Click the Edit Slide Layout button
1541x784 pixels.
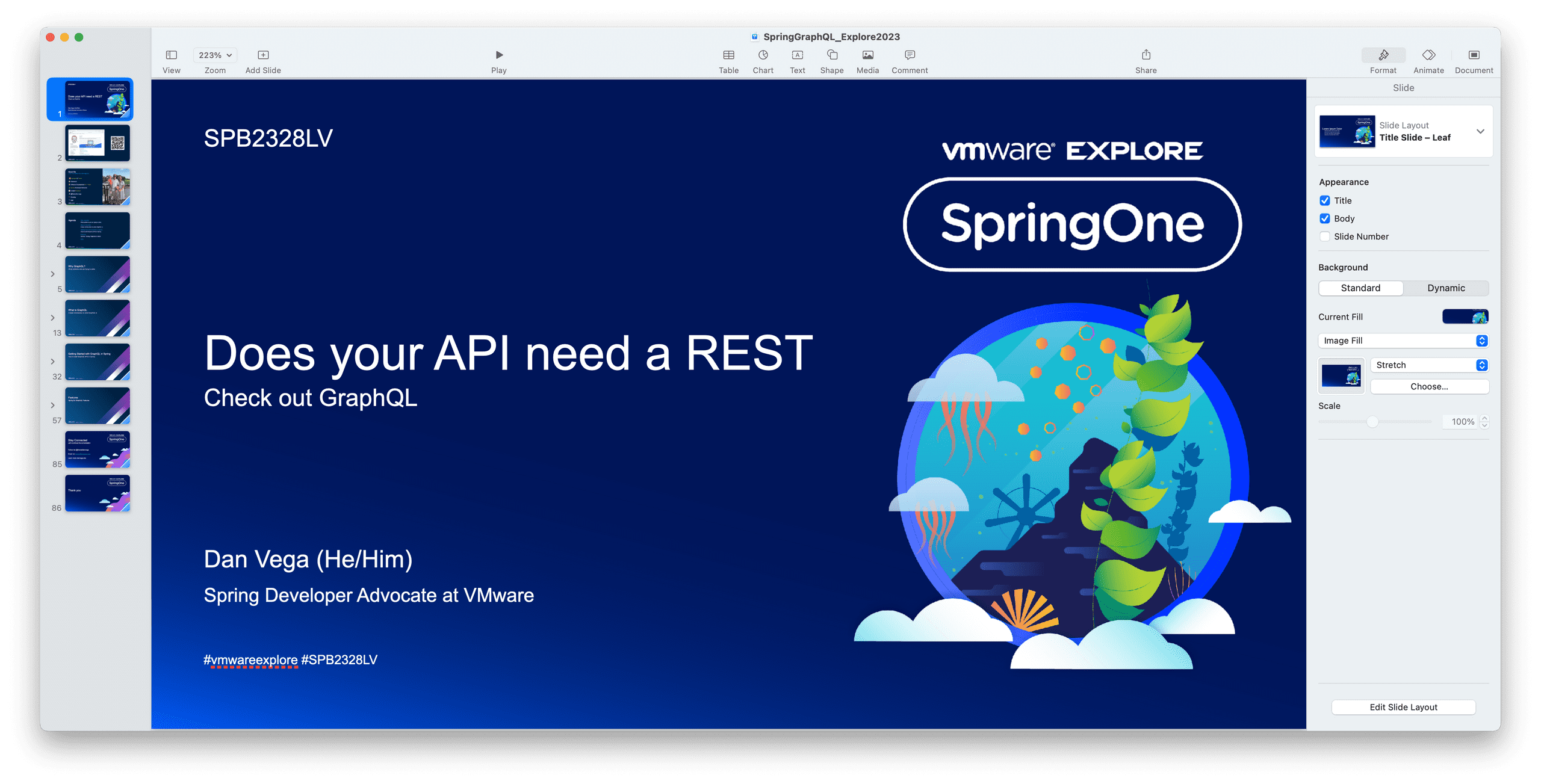[x=1403, y=707]
